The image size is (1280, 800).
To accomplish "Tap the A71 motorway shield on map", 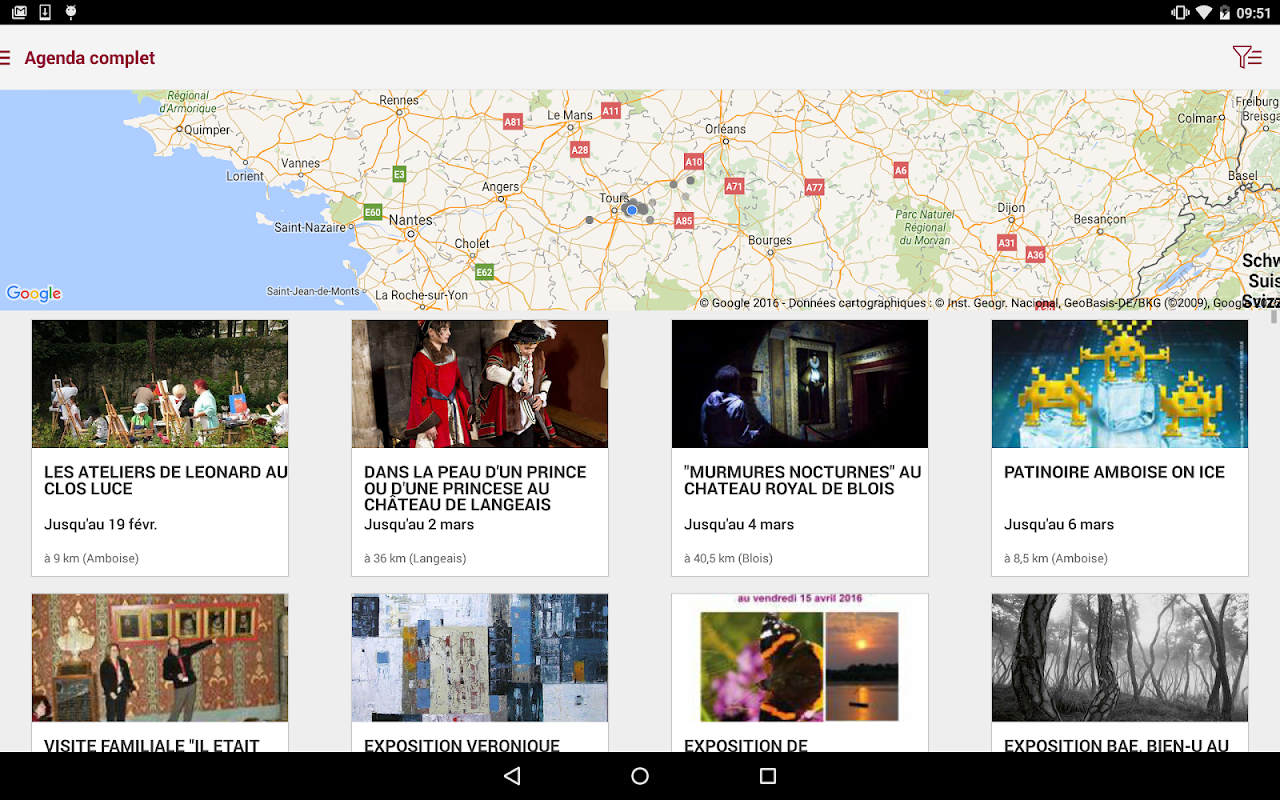I will click(x=735, y=187).
